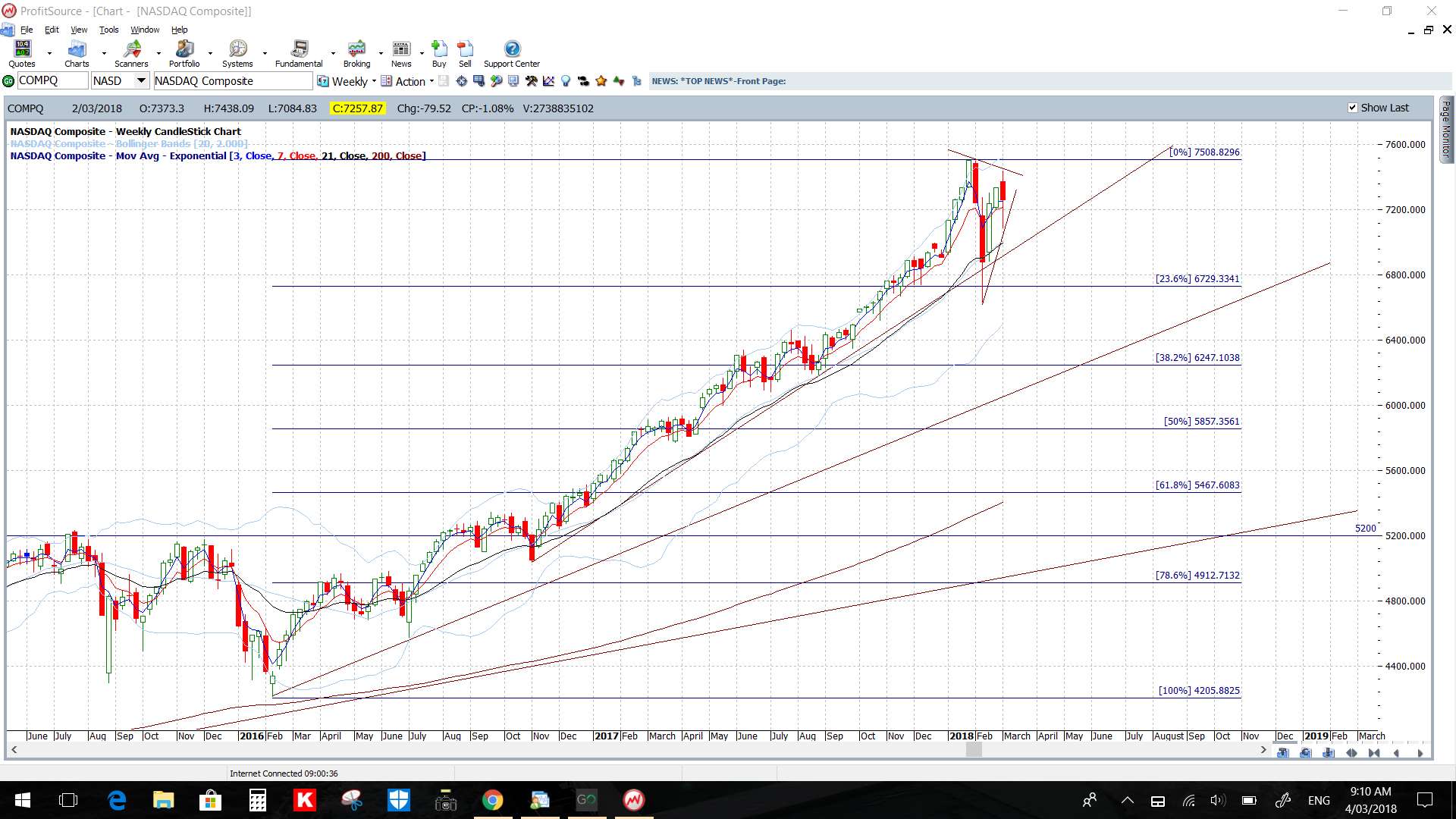
Task: Open the Edge browser from taskbar
Action: pos(117,800)
